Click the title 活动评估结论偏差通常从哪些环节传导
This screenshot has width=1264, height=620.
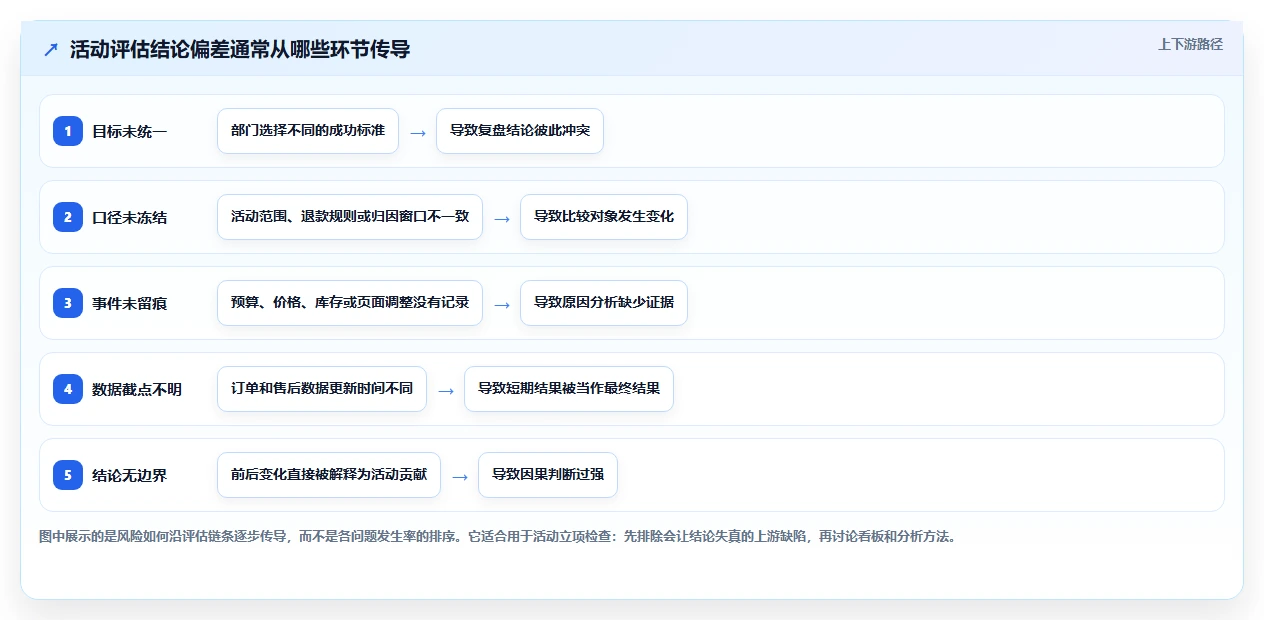(x=240, y=50)
